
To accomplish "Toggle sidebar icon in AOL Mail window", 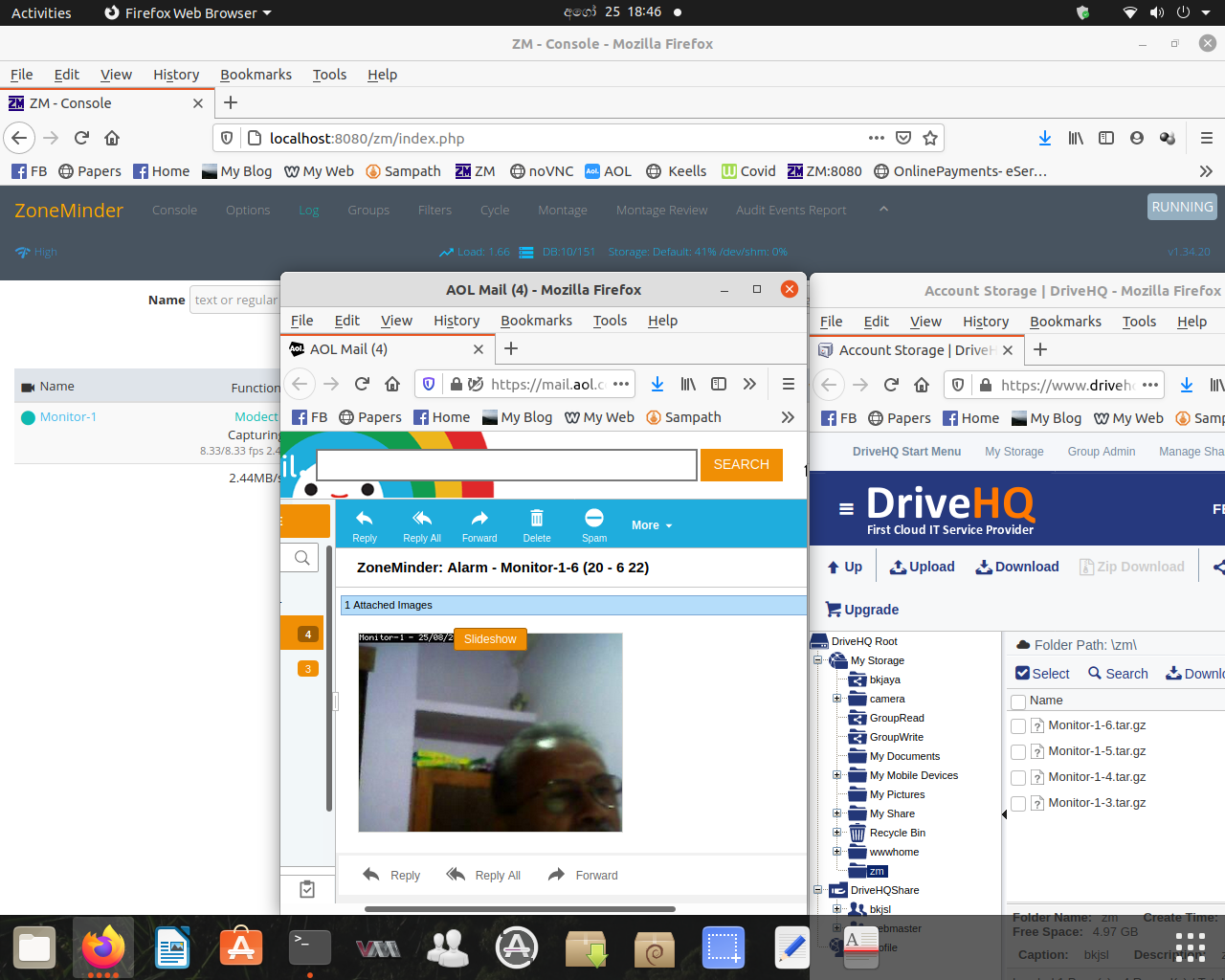I will pos(719,384).
